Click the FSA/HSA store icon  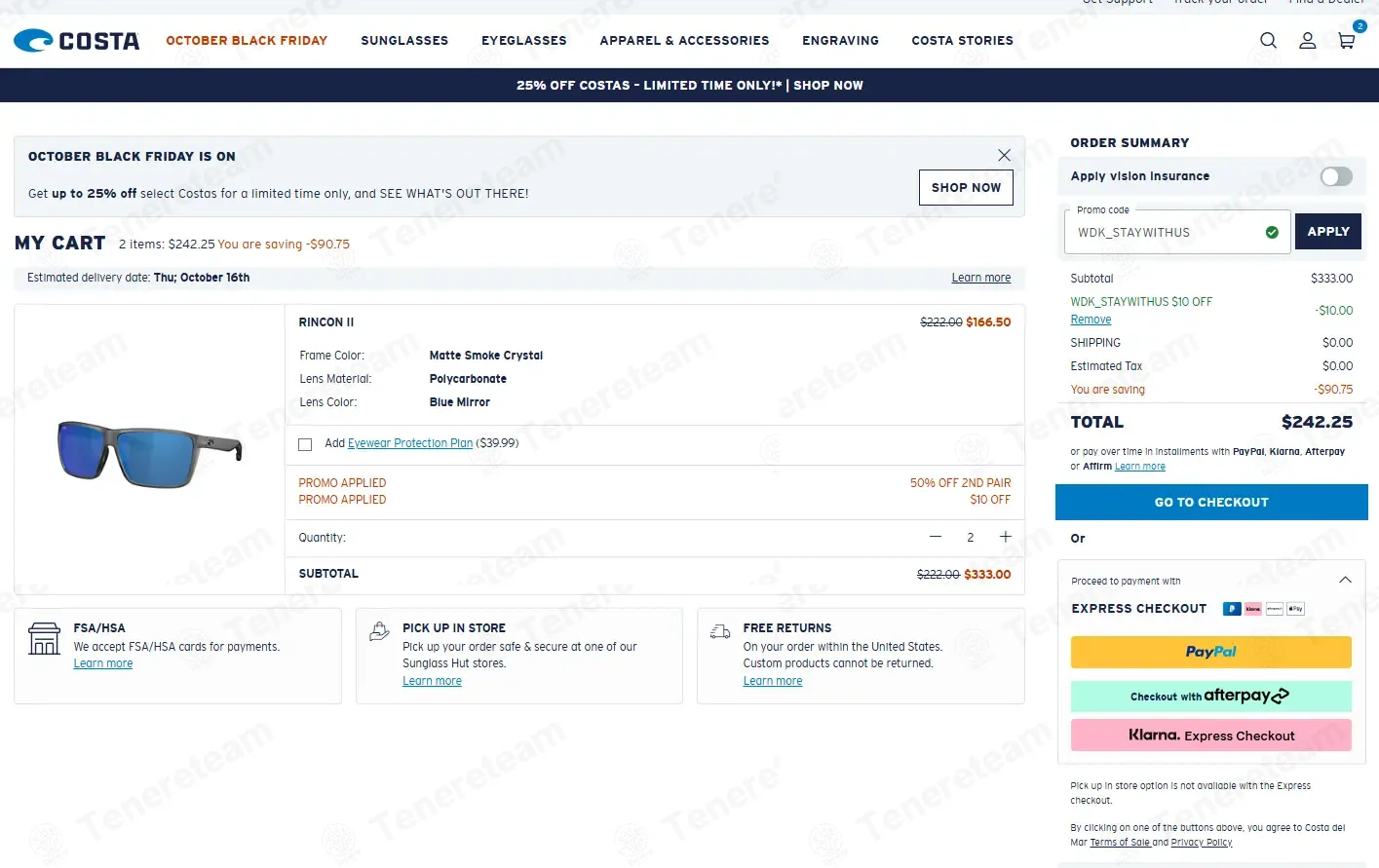(x=44, y=638)
